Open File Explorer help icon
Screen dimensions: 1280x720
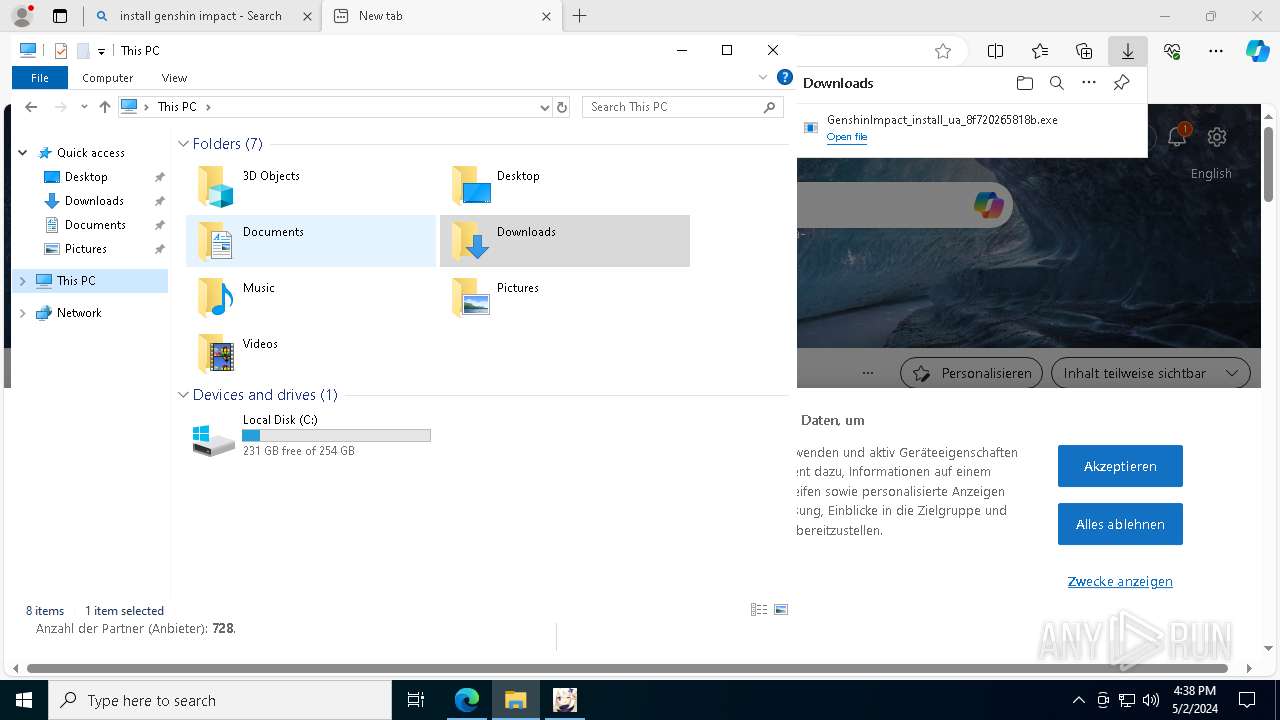[x=785, y=78]
